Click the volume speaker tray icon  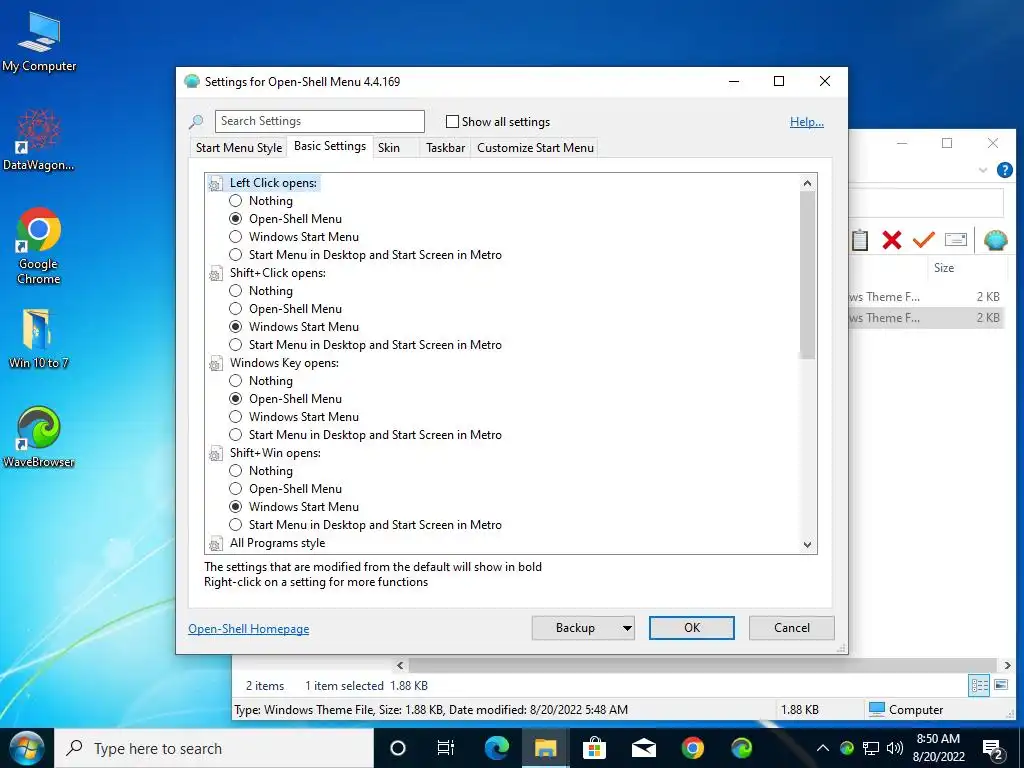click(895, 748)
